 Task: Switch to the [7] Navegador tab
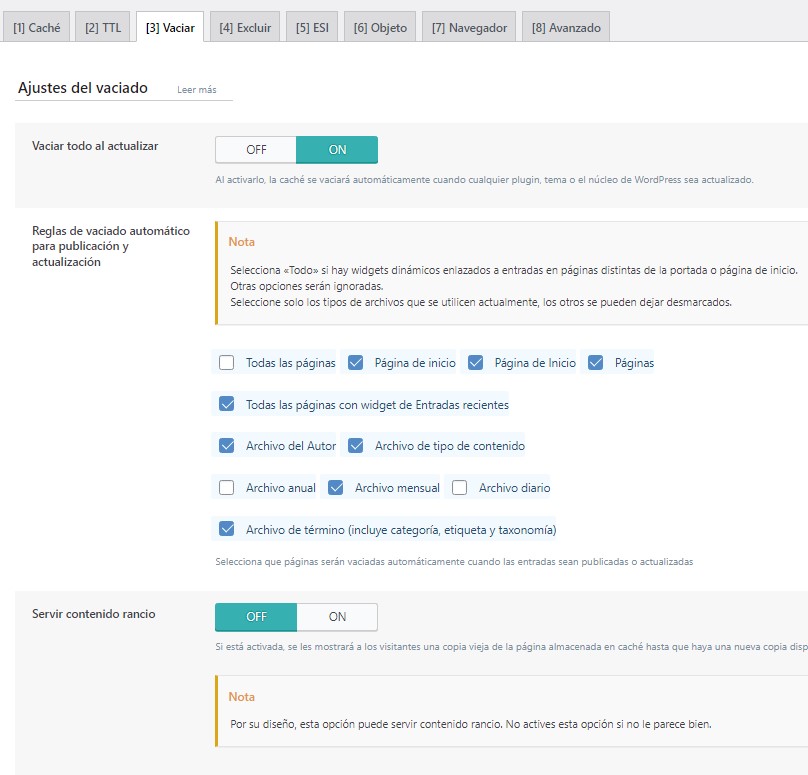tap(469, 28)
